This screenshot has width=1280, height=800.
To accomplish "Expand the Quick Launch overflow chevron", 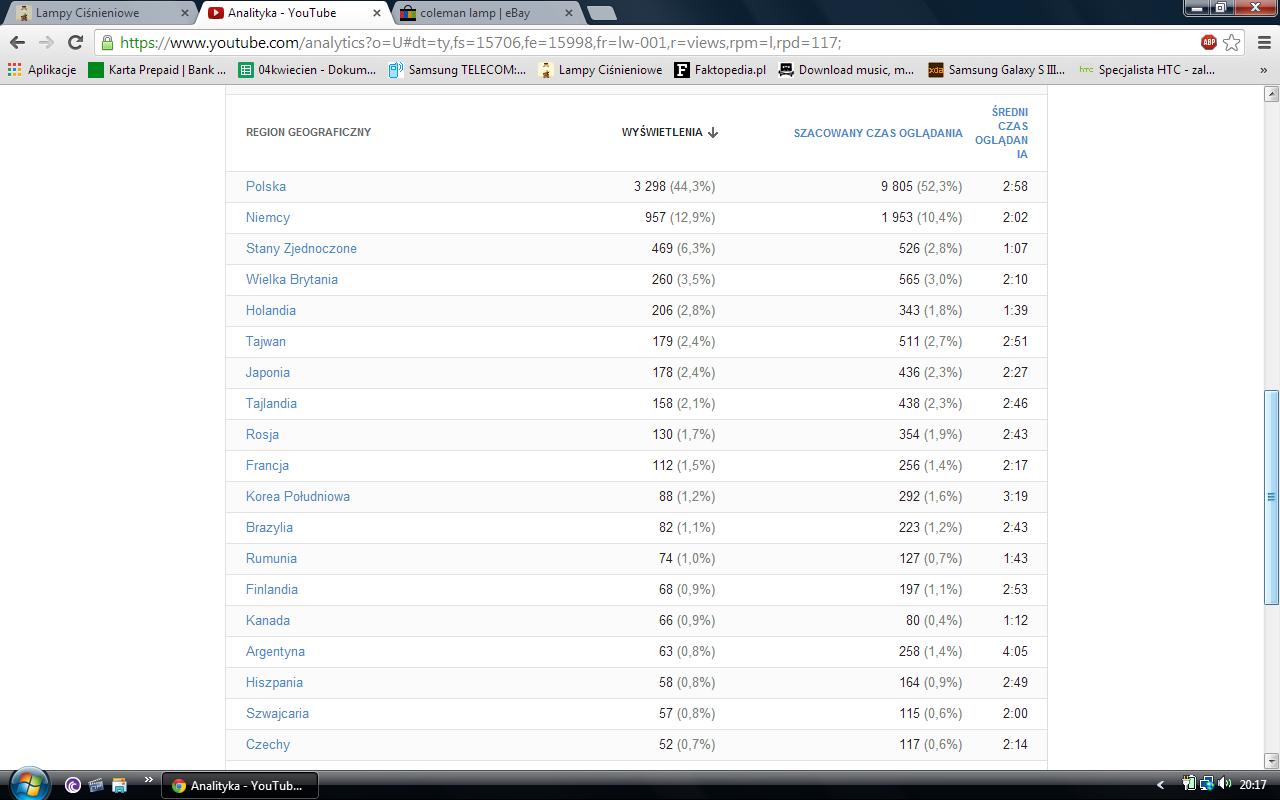I will 149,780.
